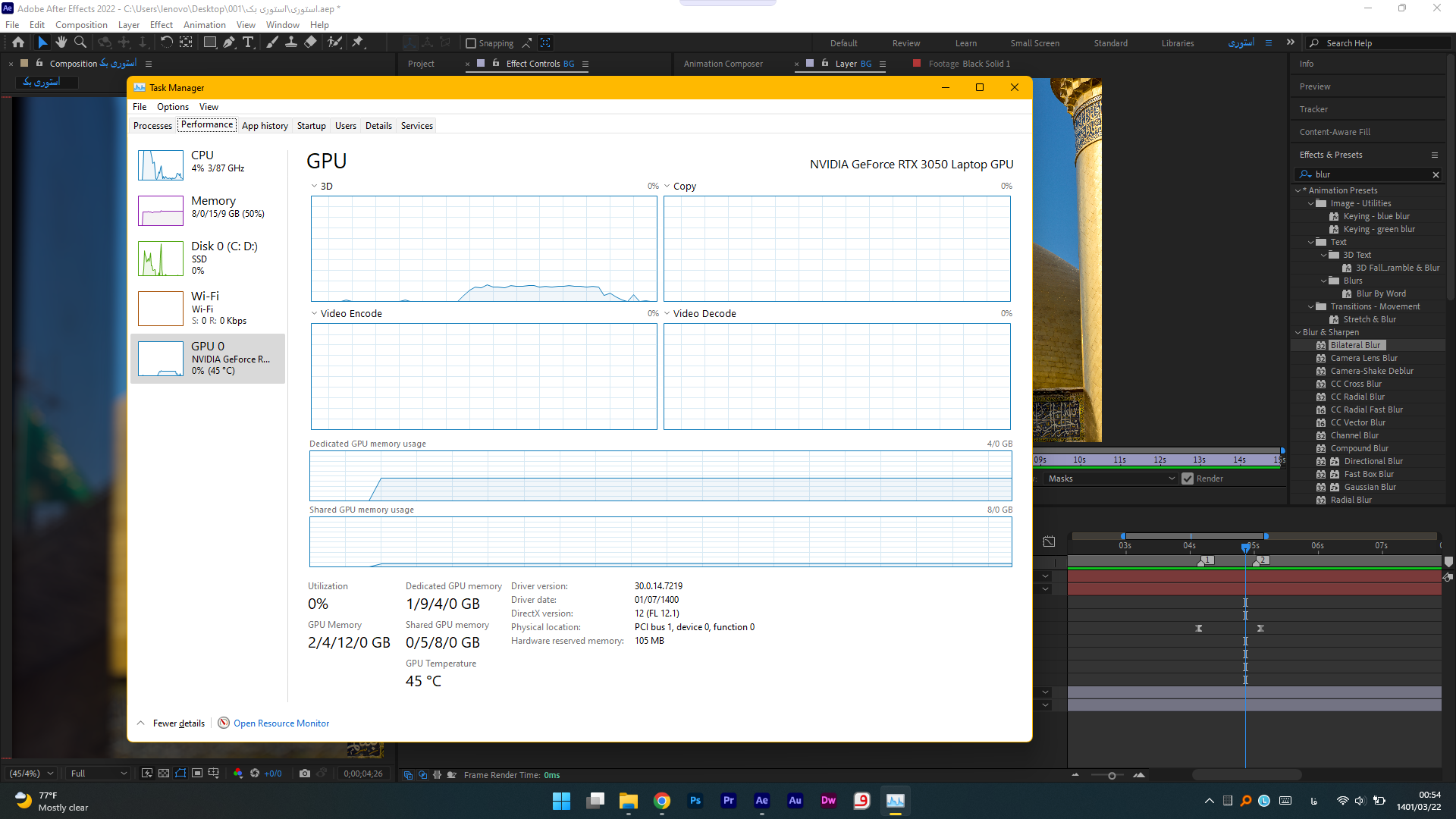This screenshot has width=1456, height=819.
Task: Click Open Resource Monitor link
Action: [x=282, y=723]
